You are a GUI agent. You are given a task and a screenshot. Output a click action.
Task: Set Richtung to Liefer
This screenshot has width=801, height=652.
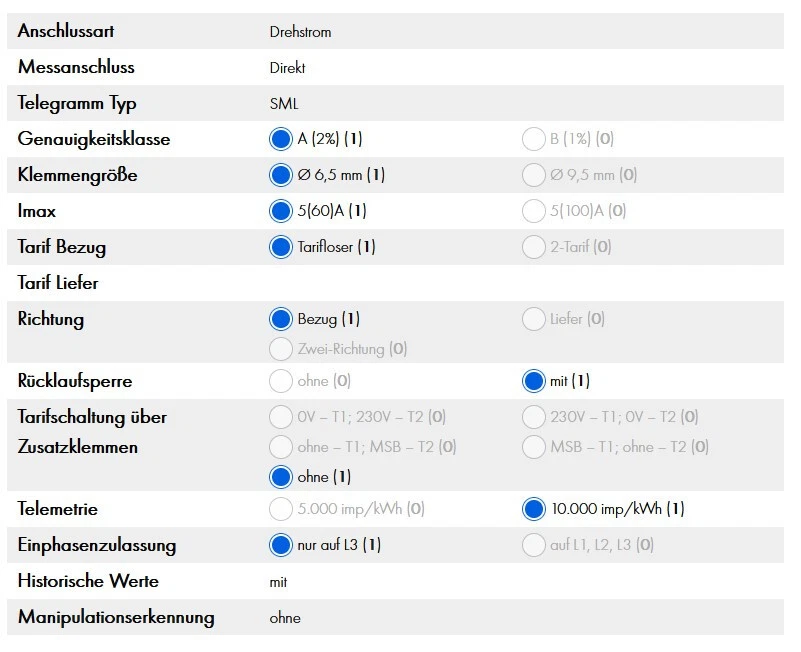pos(533,319)
